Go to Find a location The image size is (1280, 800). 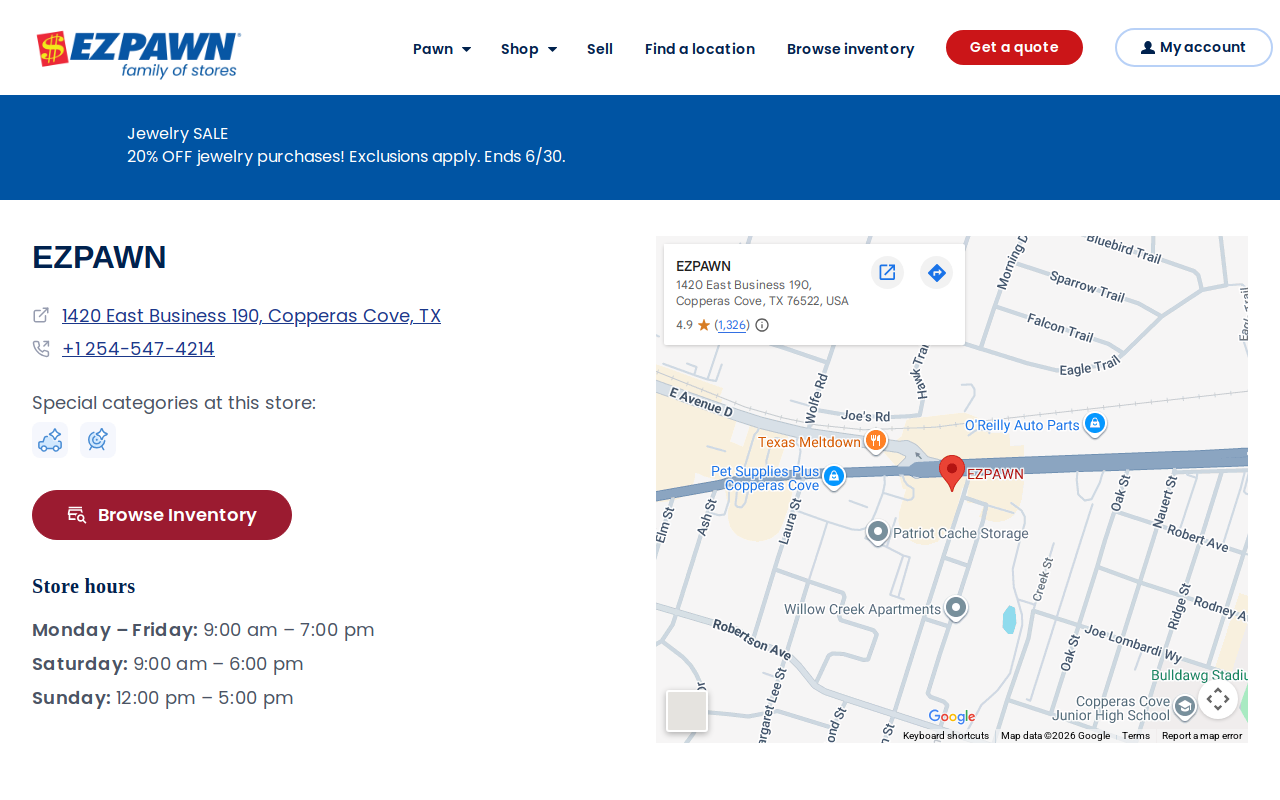[x=700, y=49]
